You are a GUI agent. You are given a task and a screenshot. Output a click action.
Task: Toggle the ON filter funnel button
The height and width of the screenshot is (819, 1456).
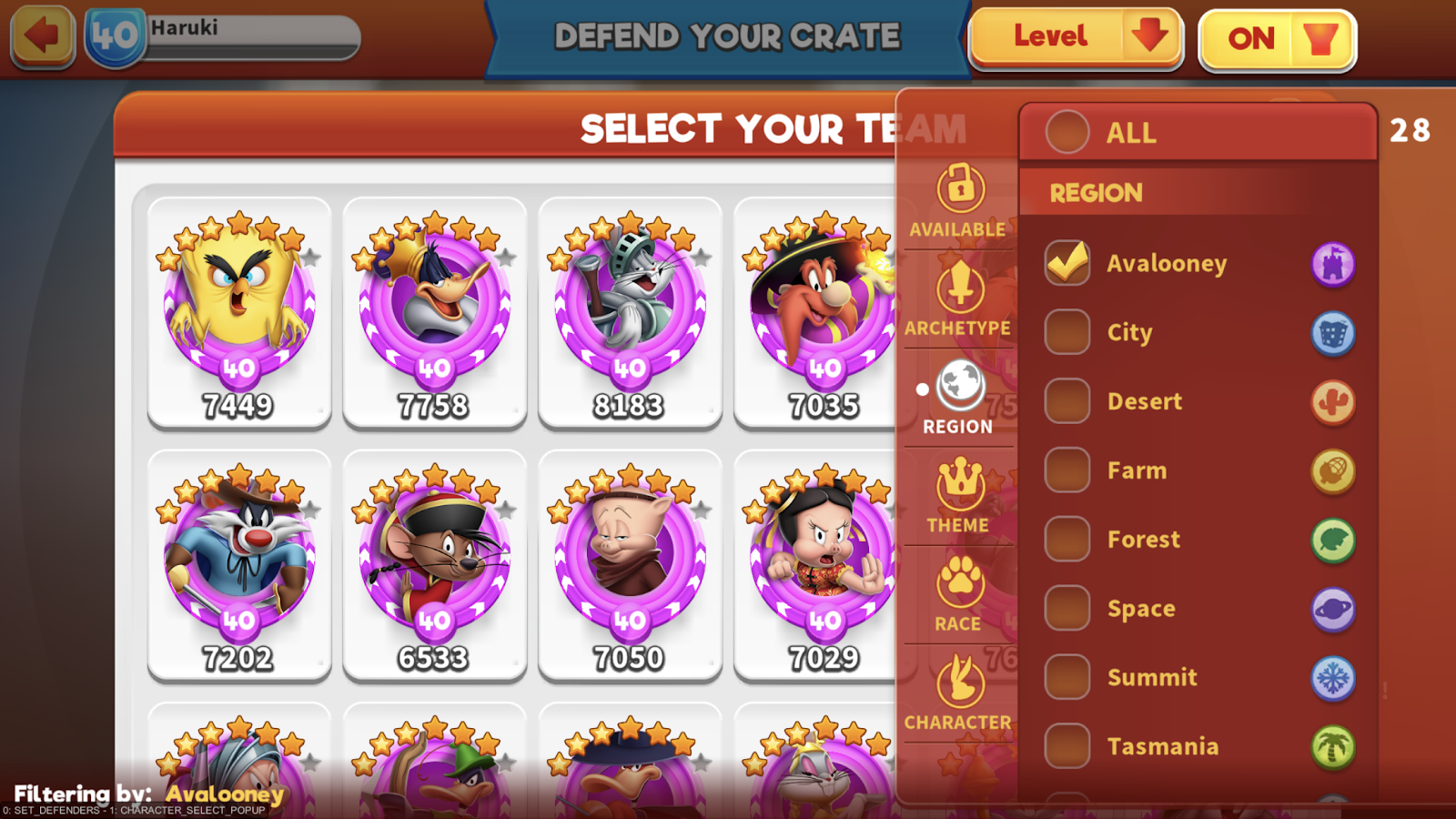click(x=1278, y=38)
